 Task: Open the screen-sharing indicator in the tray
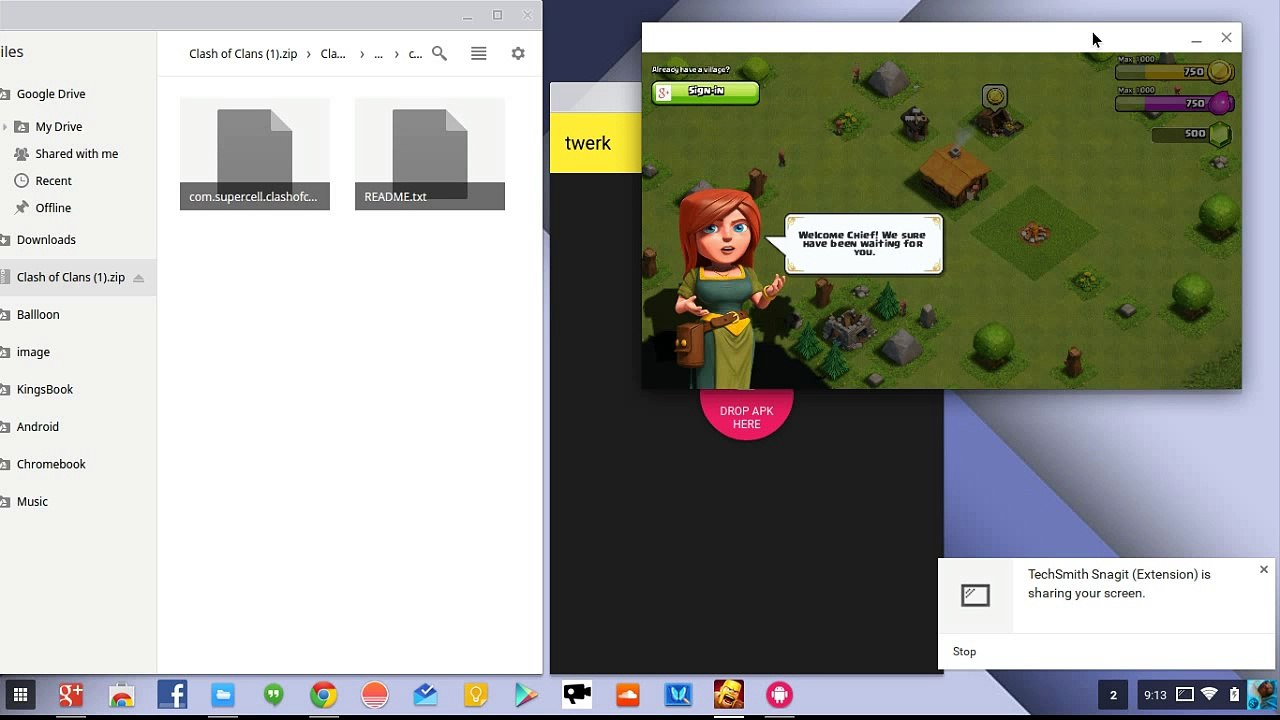coord(1185,694)
